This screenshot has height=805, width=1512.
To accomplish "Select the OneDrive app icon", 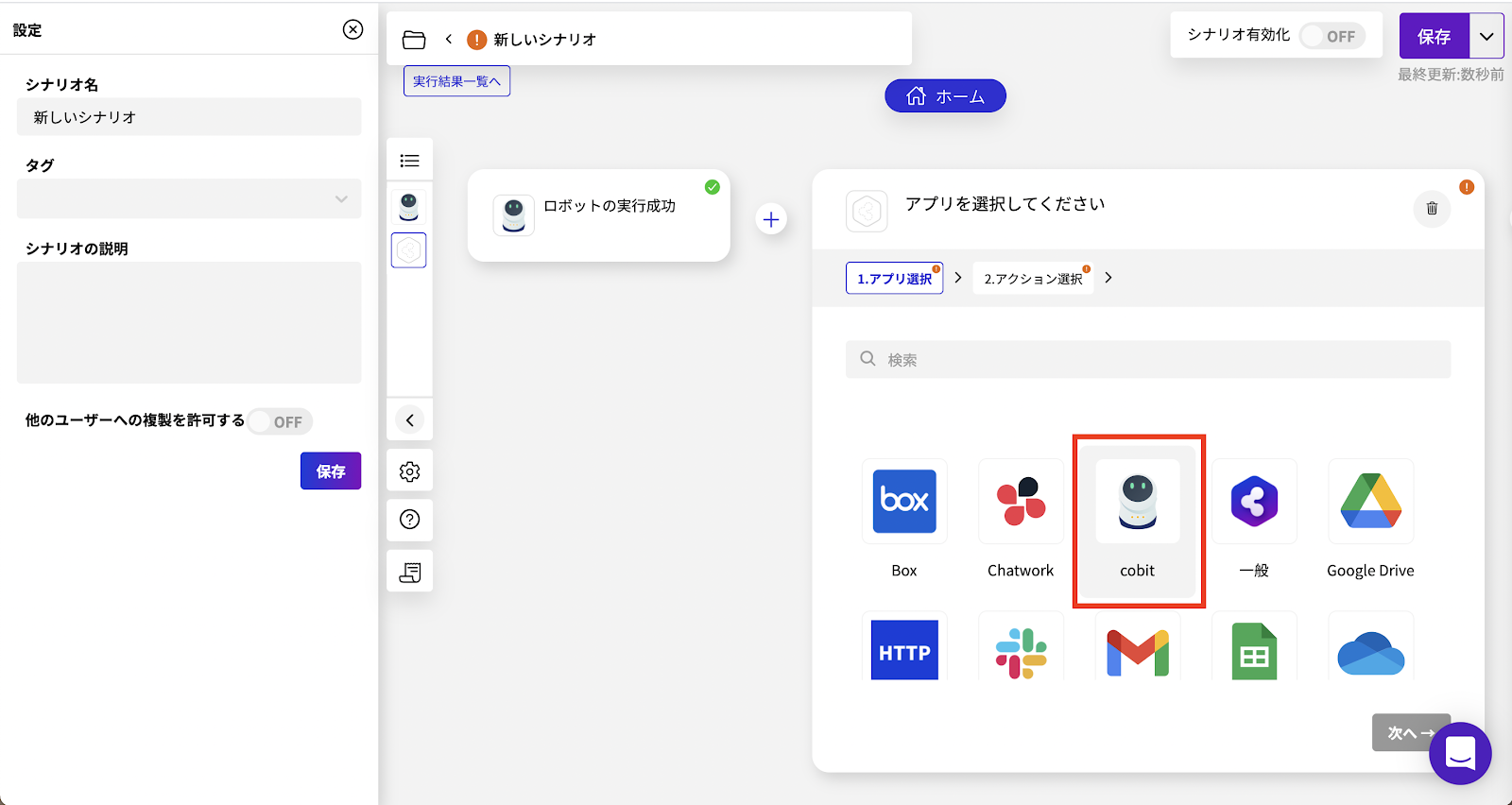I will 1370,649.
